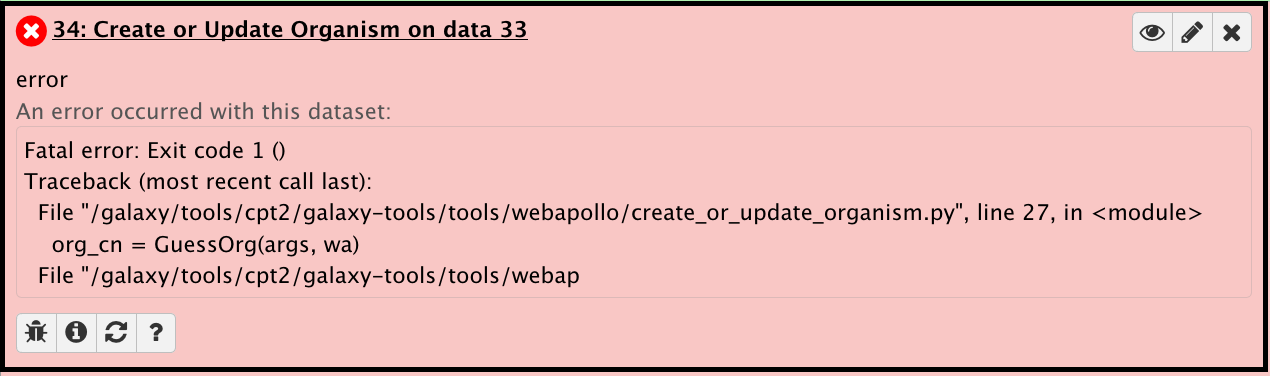Viewport: 1270px width, 376px height.
Task: Click the bug icon to report the error
Action: tap(36, 333)
